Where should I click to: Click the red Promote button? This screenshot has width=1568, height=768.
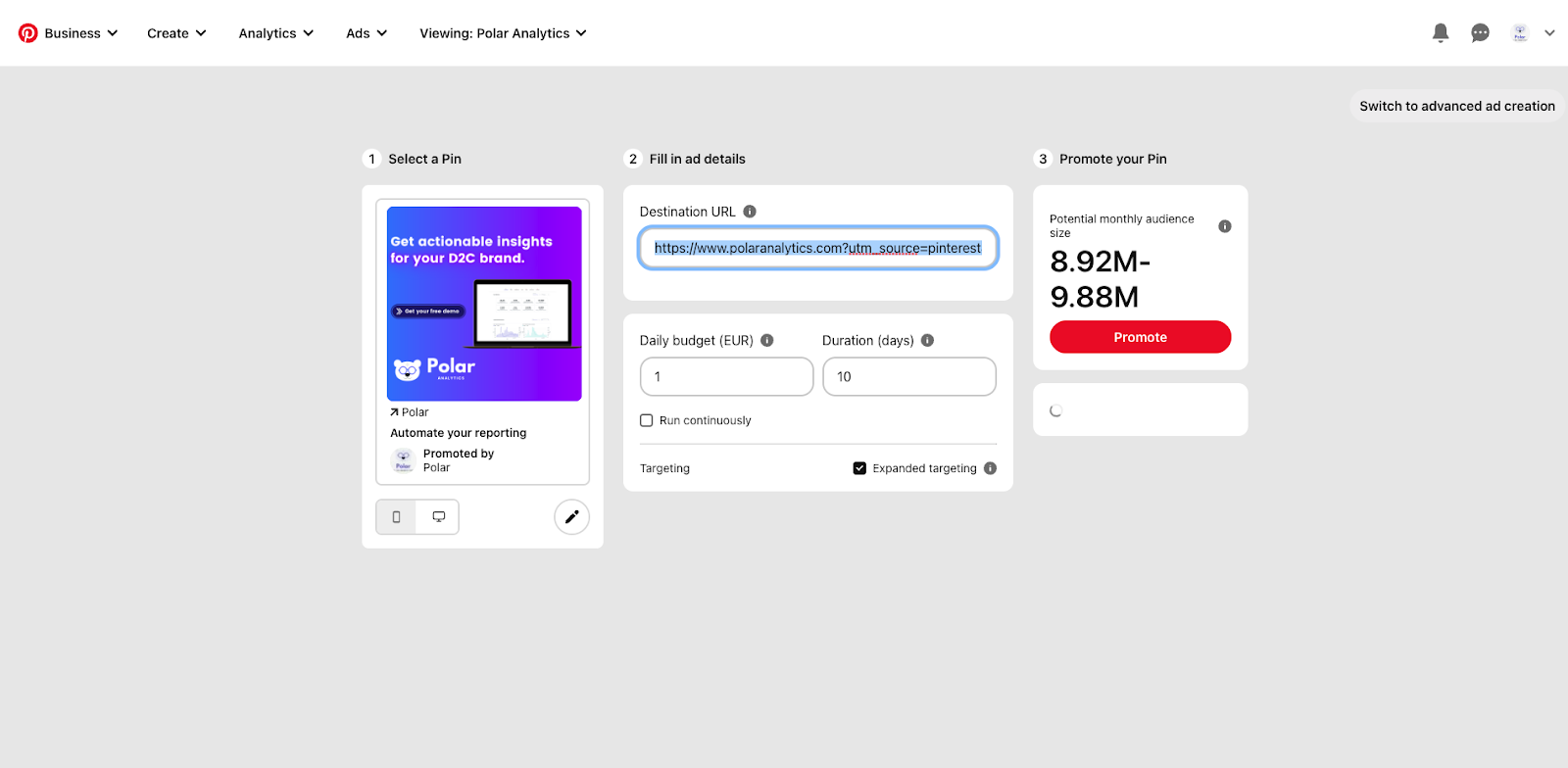1141,337
